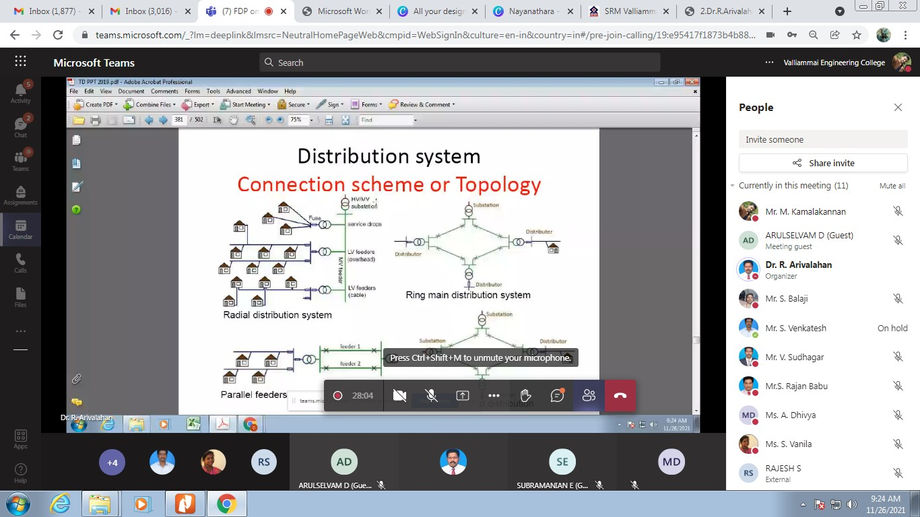Collapse Currently in this meeting list
Screen dimensions: 920x517
(732, 185)
